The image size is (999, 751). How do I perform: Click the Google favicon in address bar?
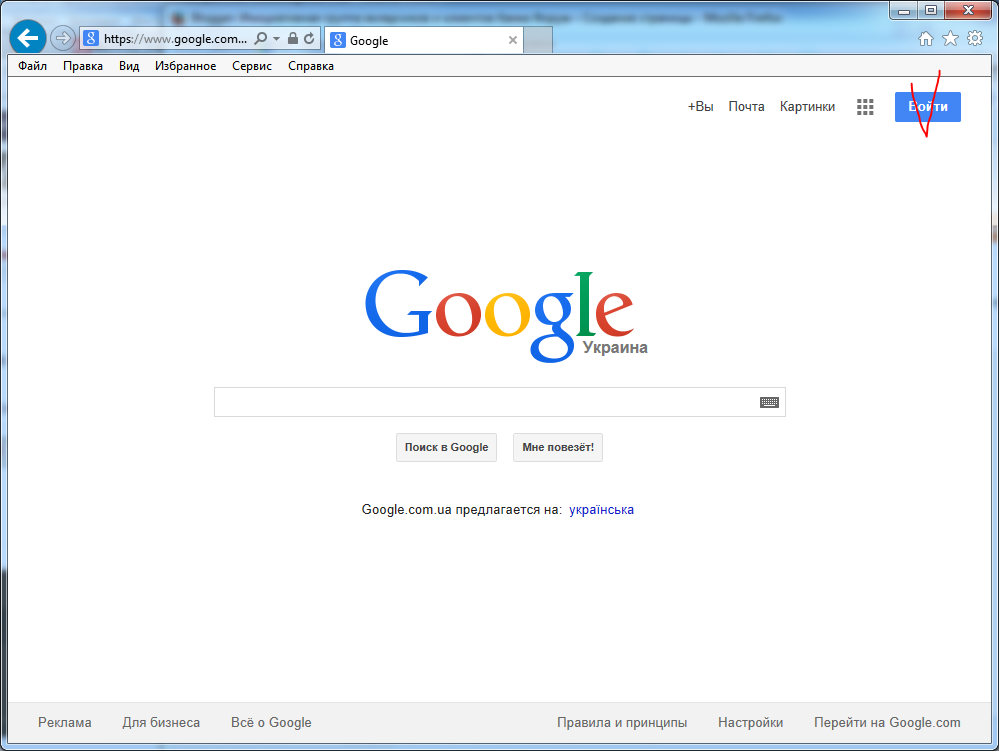[91, 38]
